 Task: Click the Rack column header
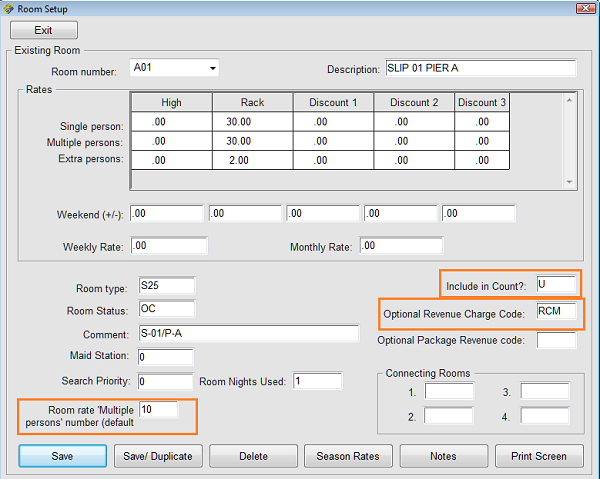253,102
